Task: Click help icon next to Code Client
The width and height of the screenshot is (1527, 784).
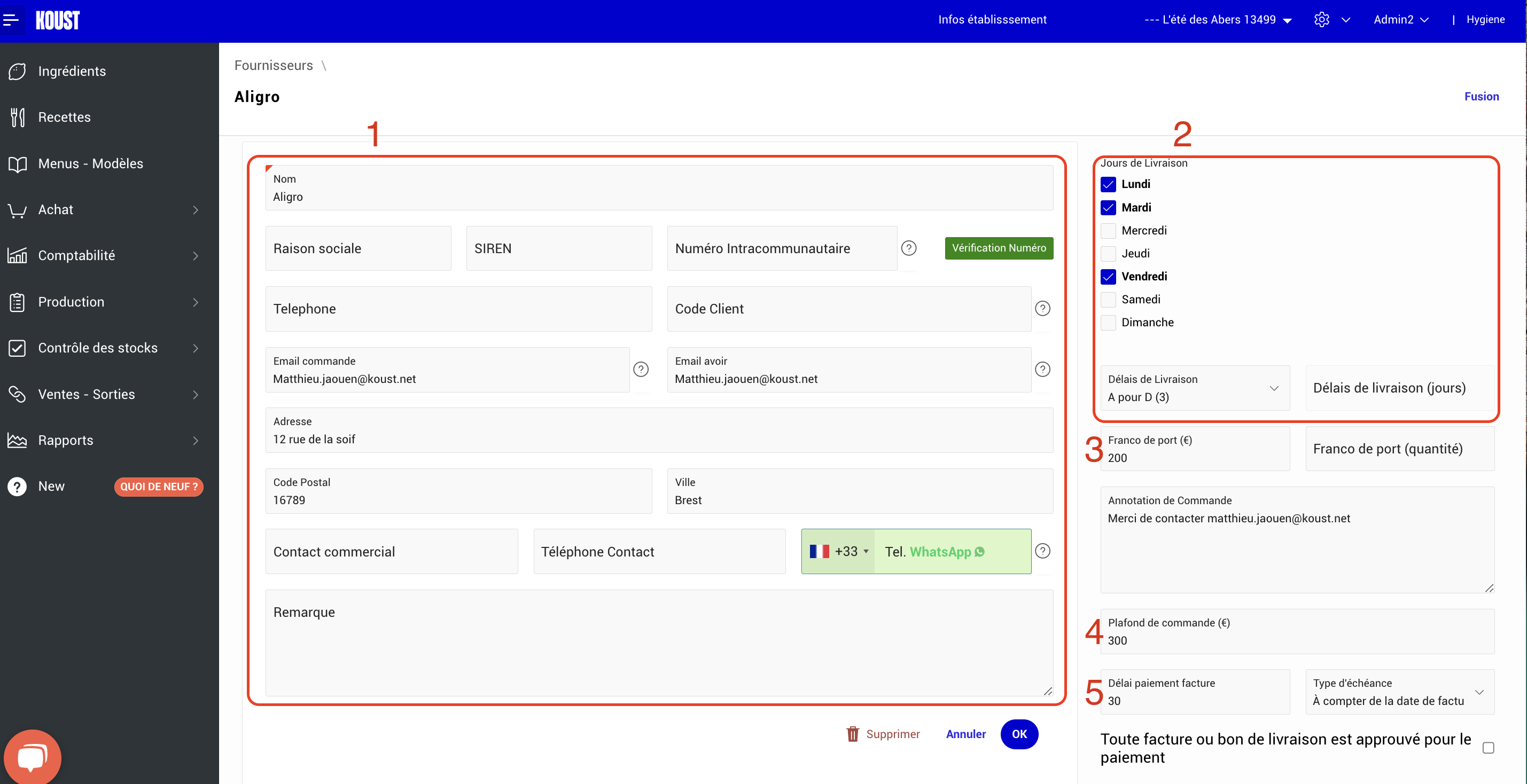Action: click(x=1043, y=309)
